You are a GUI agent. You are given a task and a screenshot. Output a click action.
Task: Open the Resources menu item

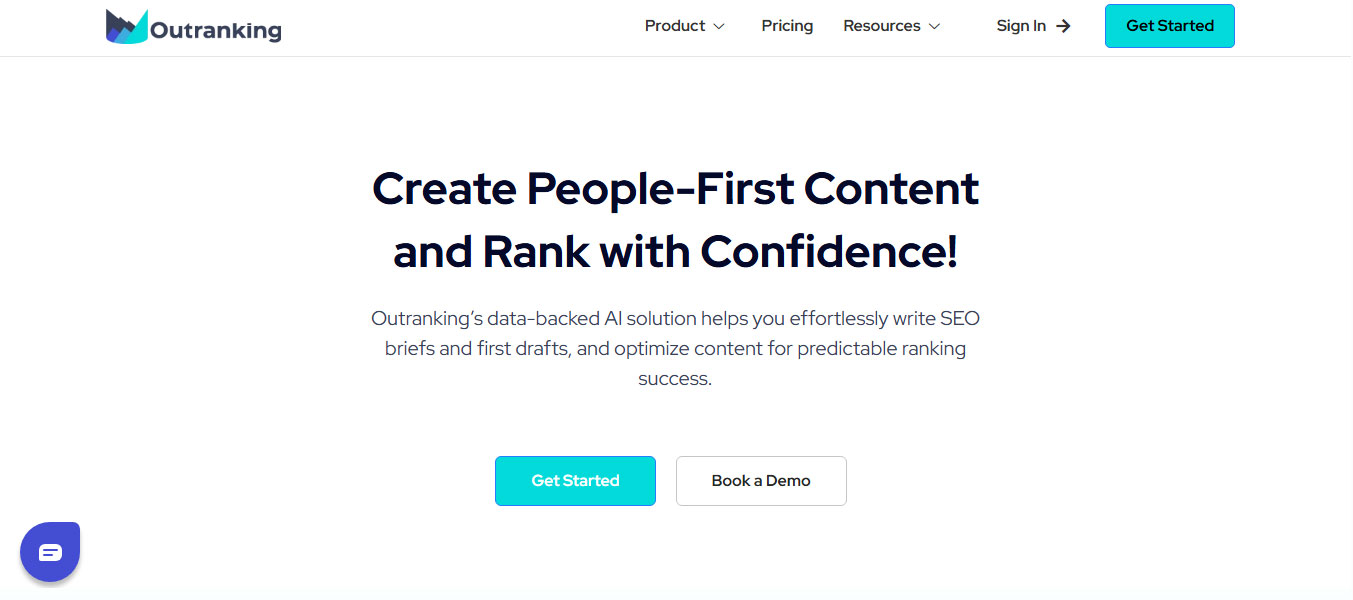point(882,26)
